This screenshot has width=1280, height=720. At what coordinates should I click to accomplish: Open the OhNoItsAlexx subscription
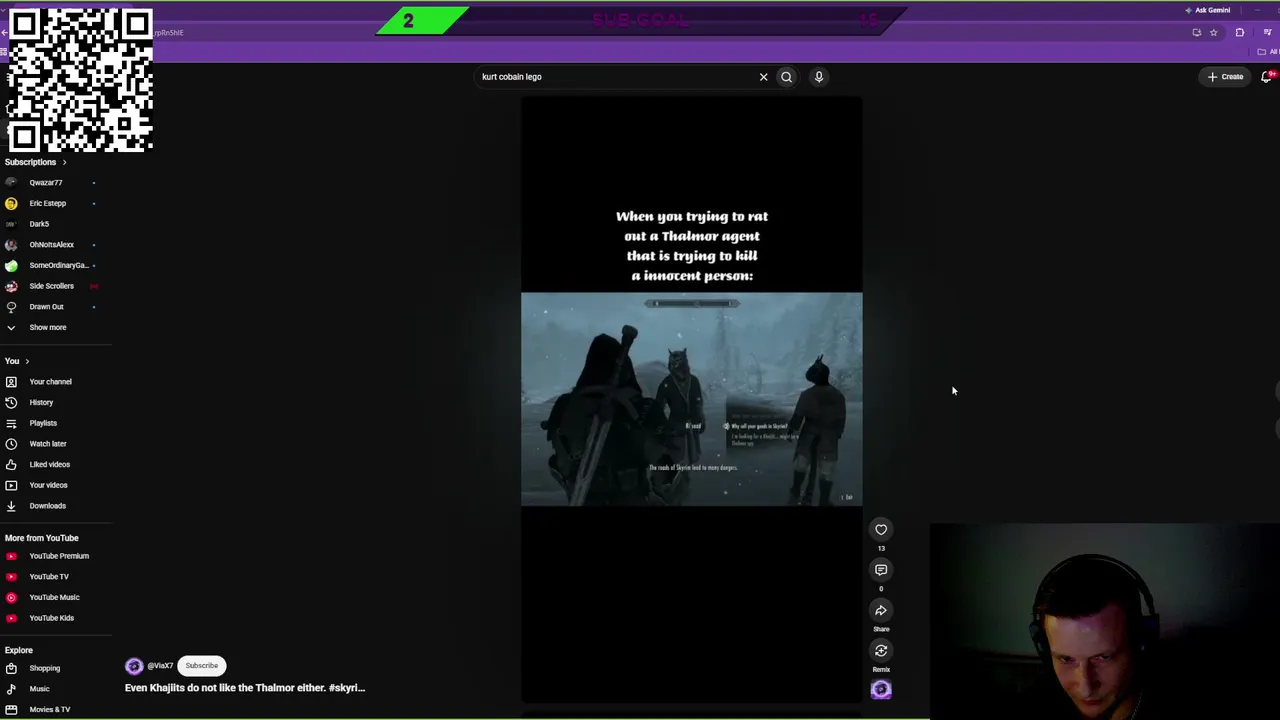click(50, 245)
